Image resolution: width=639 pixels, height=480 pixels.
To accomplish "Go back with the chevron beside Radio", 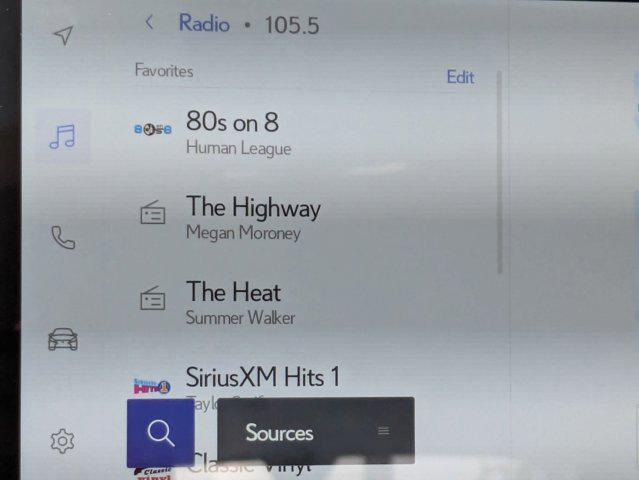I will [x=149, y=22].
